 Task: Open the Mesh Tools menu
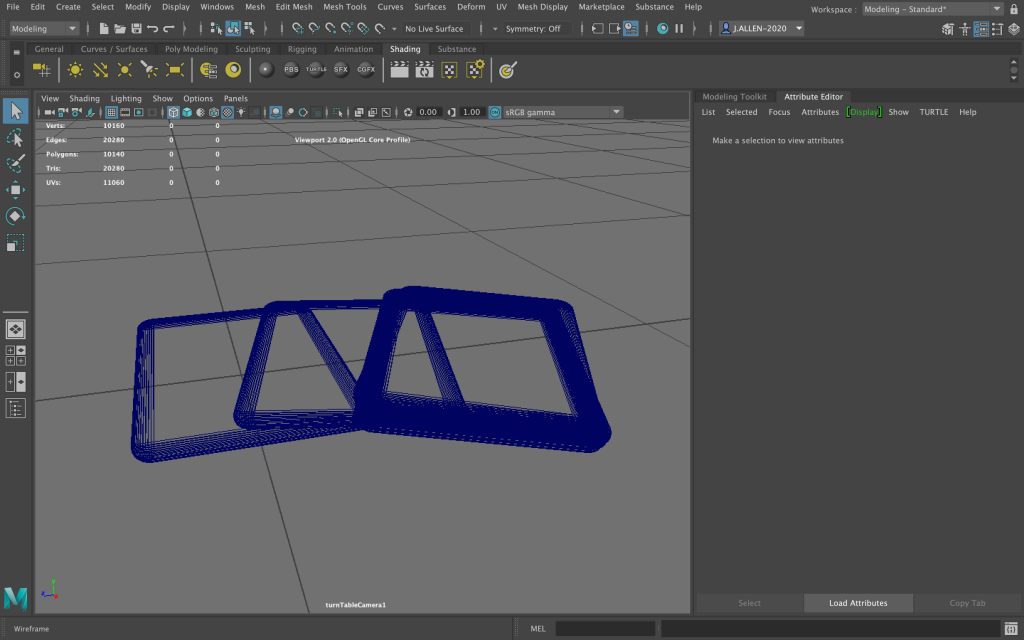[344, 7]
